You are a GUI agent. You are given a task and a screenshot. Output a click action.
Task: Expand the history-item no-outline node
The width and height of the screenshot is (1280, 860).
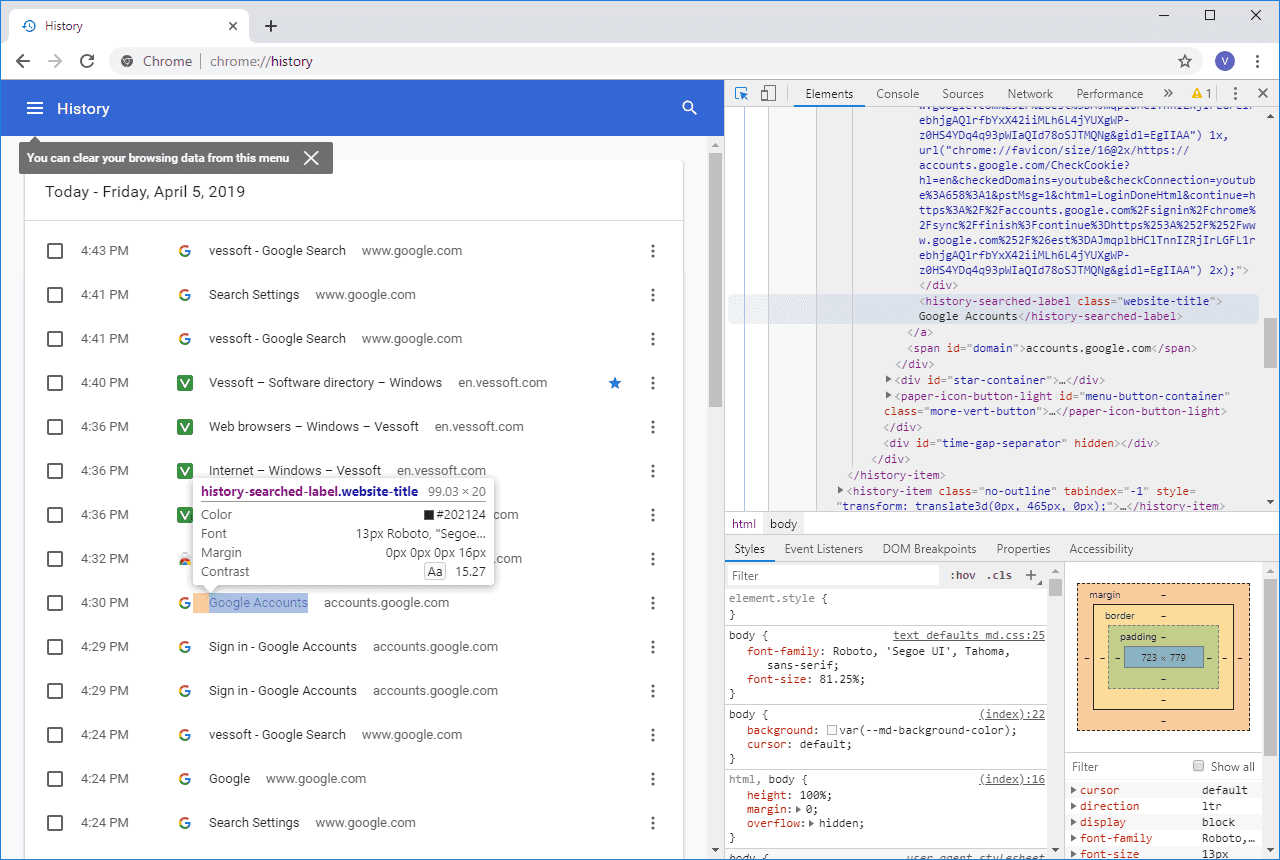pyautogui.click(x=841, y=491)
